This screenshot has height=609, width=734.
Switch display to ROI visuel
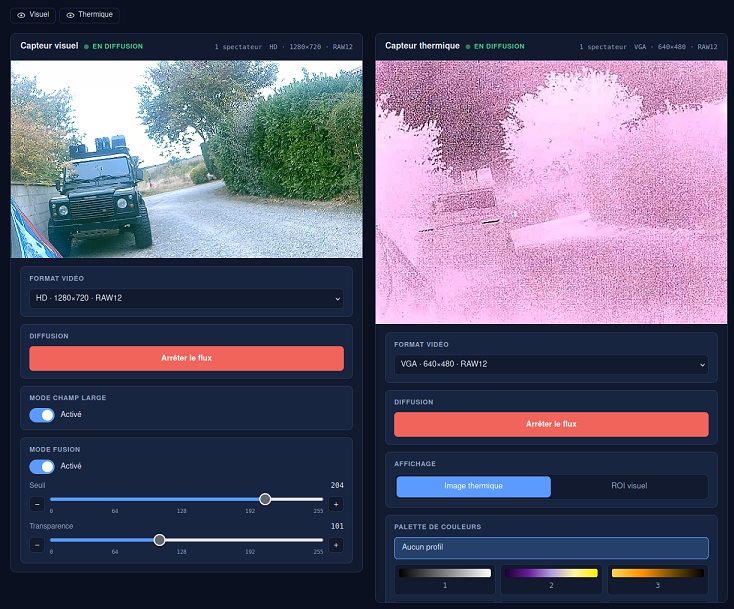(x=629, y=486)
